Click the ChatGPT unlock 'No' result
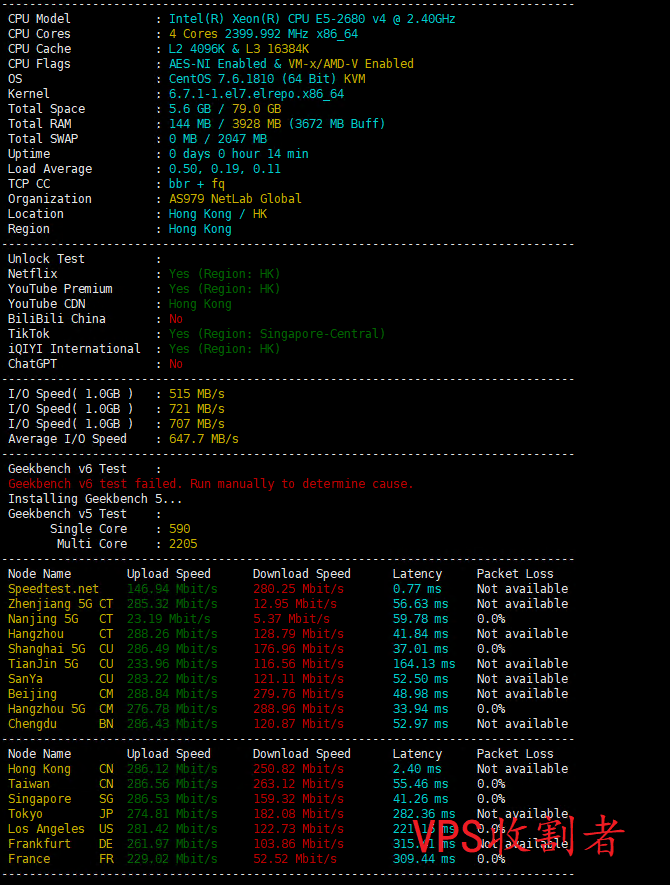Image resolution: width=670 pixels, height=885 pixels. click(x=176, y=364)
